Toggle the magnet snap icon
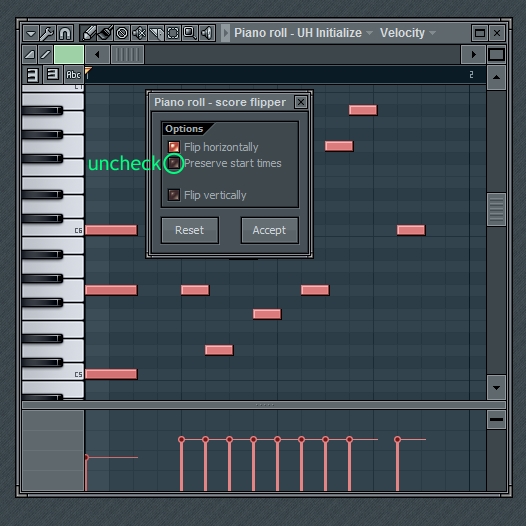 [x=65, y=33]
